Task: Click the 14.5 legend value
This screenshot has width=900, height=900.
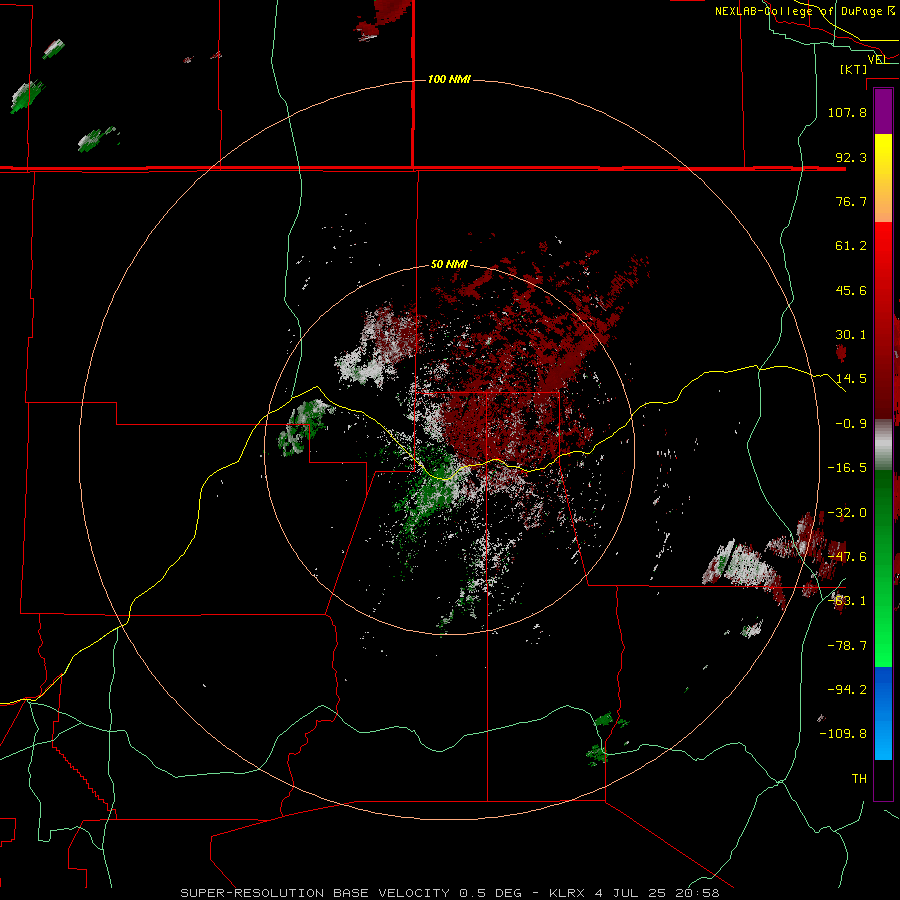Action: click(851, 379)
